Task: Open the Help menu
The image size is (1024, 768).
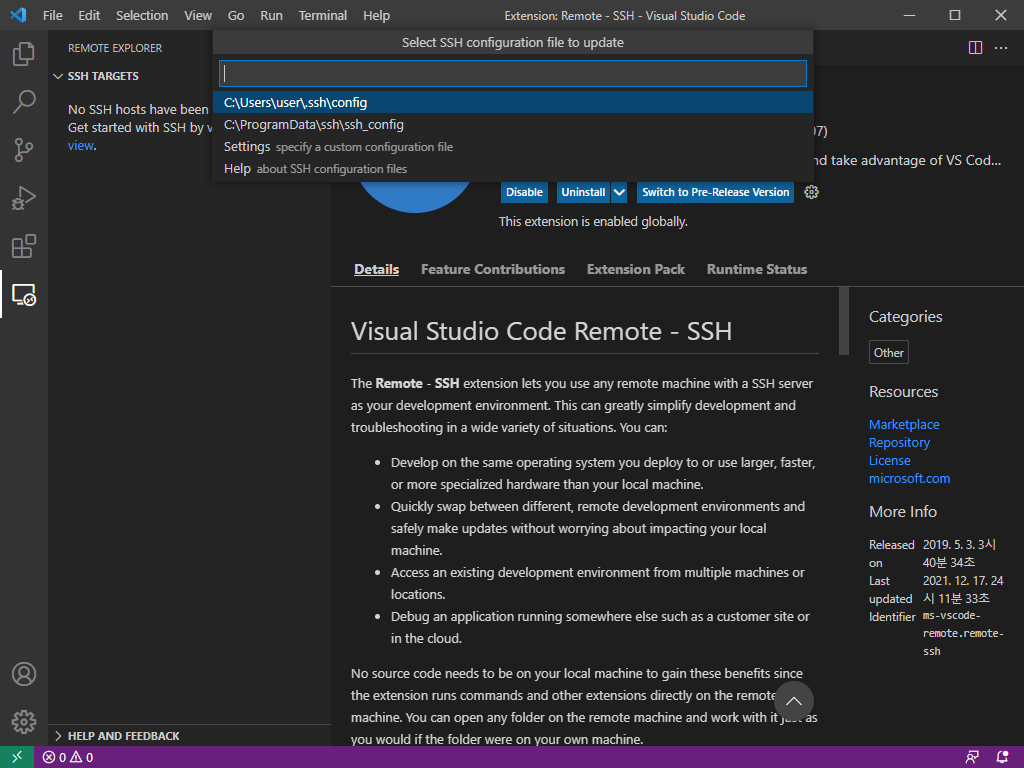Action: pos(376,15)
